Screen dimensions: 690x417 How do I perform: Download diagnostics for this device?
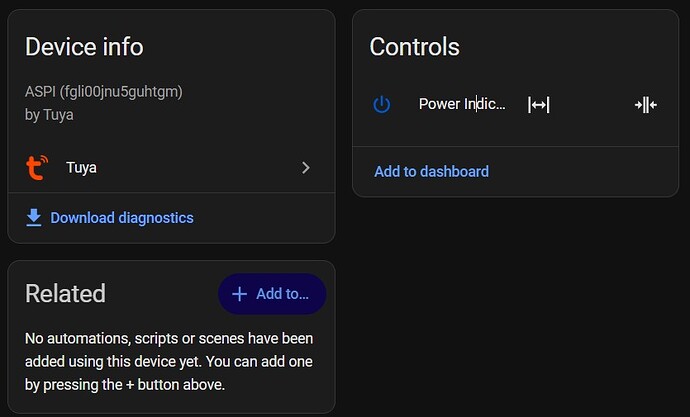[x=110, y=218]
